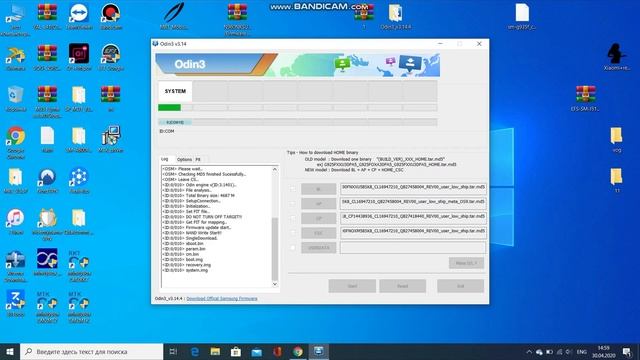Viewport: 640px width, 360px height.
Task: Open the blue infinity-logo desktop shortcut
Action: pos(47,262)
